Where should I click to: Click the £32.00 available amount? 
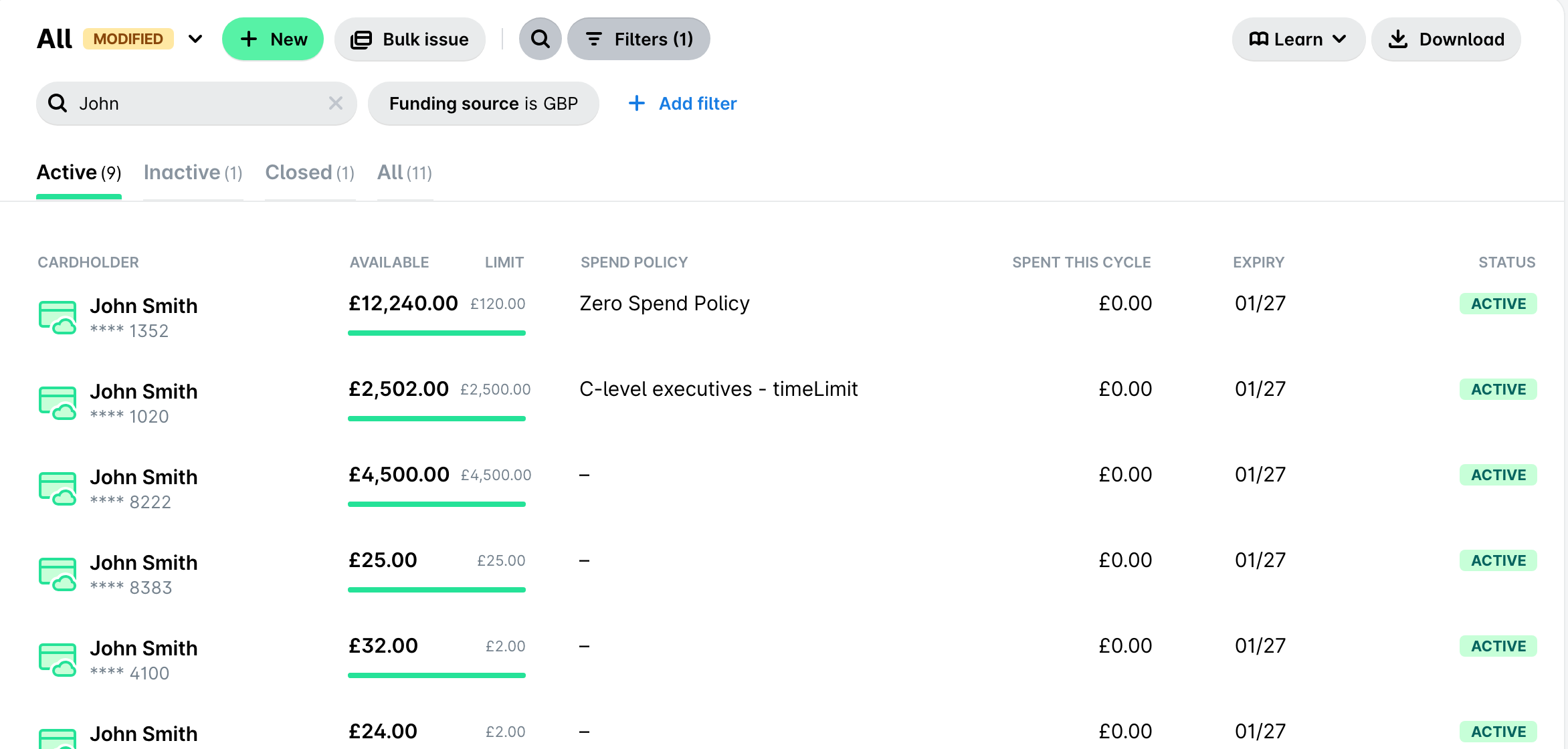pos(383,646)
